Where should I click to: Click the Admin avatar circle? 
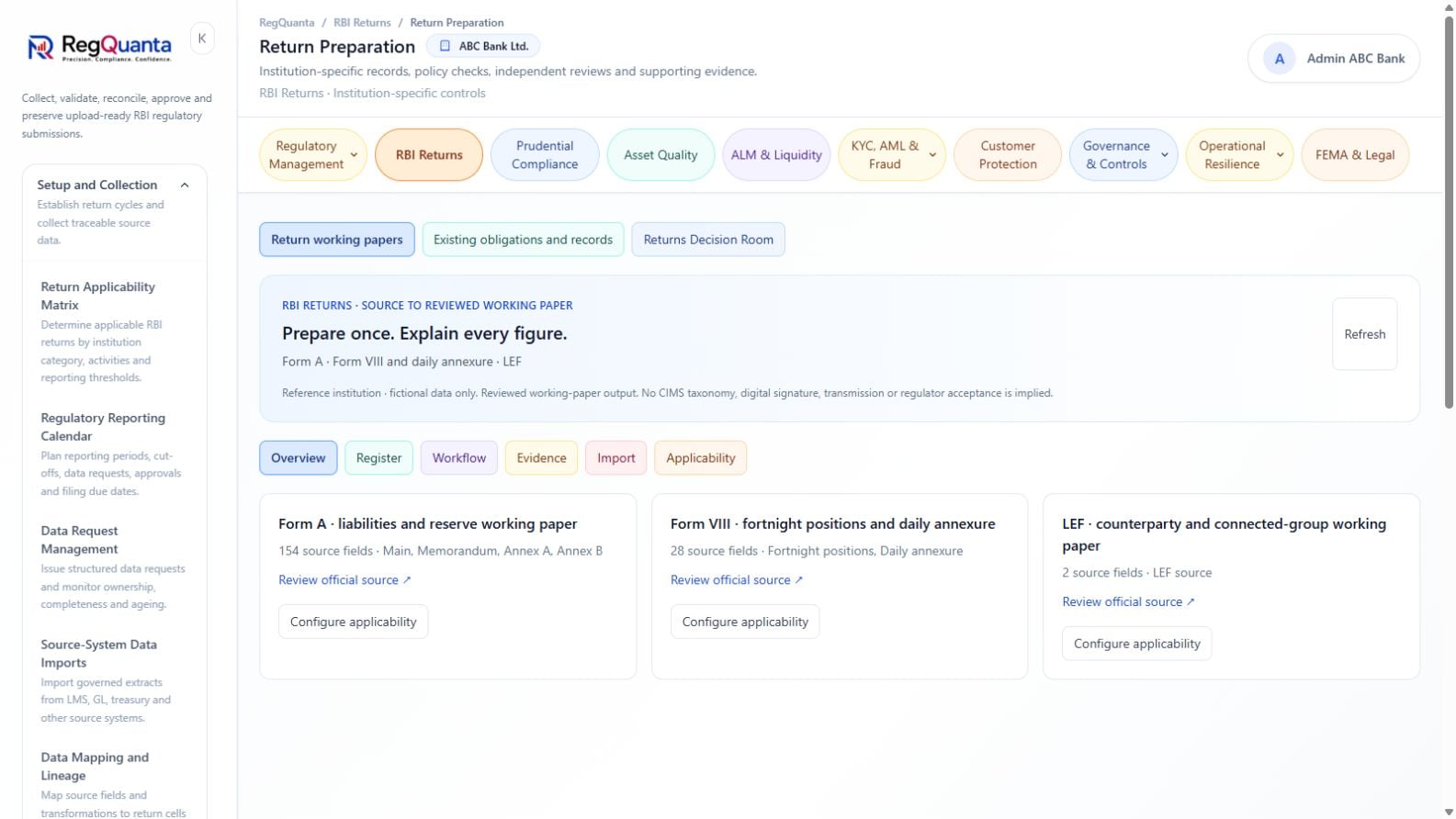pos(1279,59)
